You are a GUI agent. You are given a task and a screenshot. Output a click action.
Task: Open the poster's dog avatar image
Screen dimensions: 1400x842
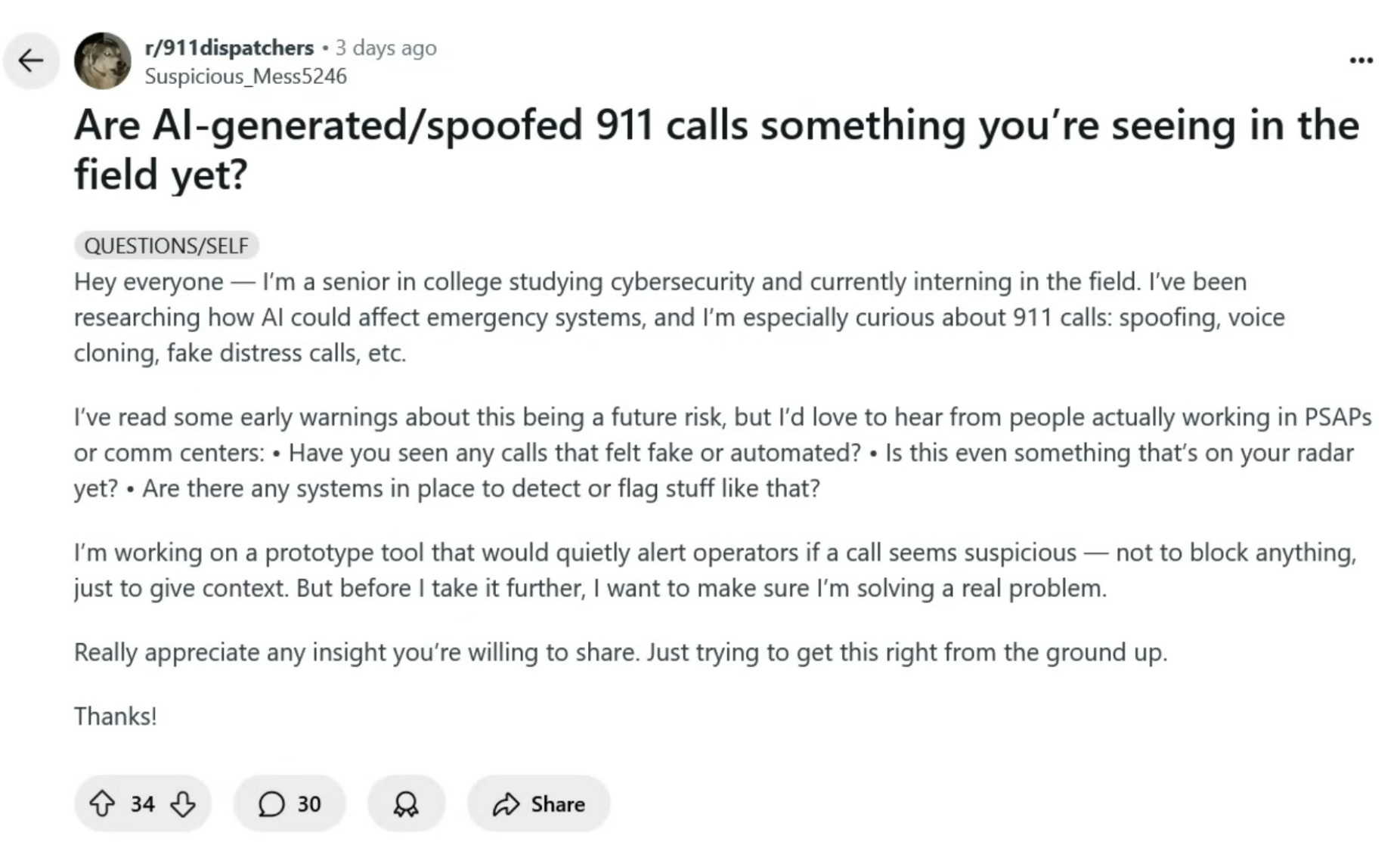coord(103,60)
